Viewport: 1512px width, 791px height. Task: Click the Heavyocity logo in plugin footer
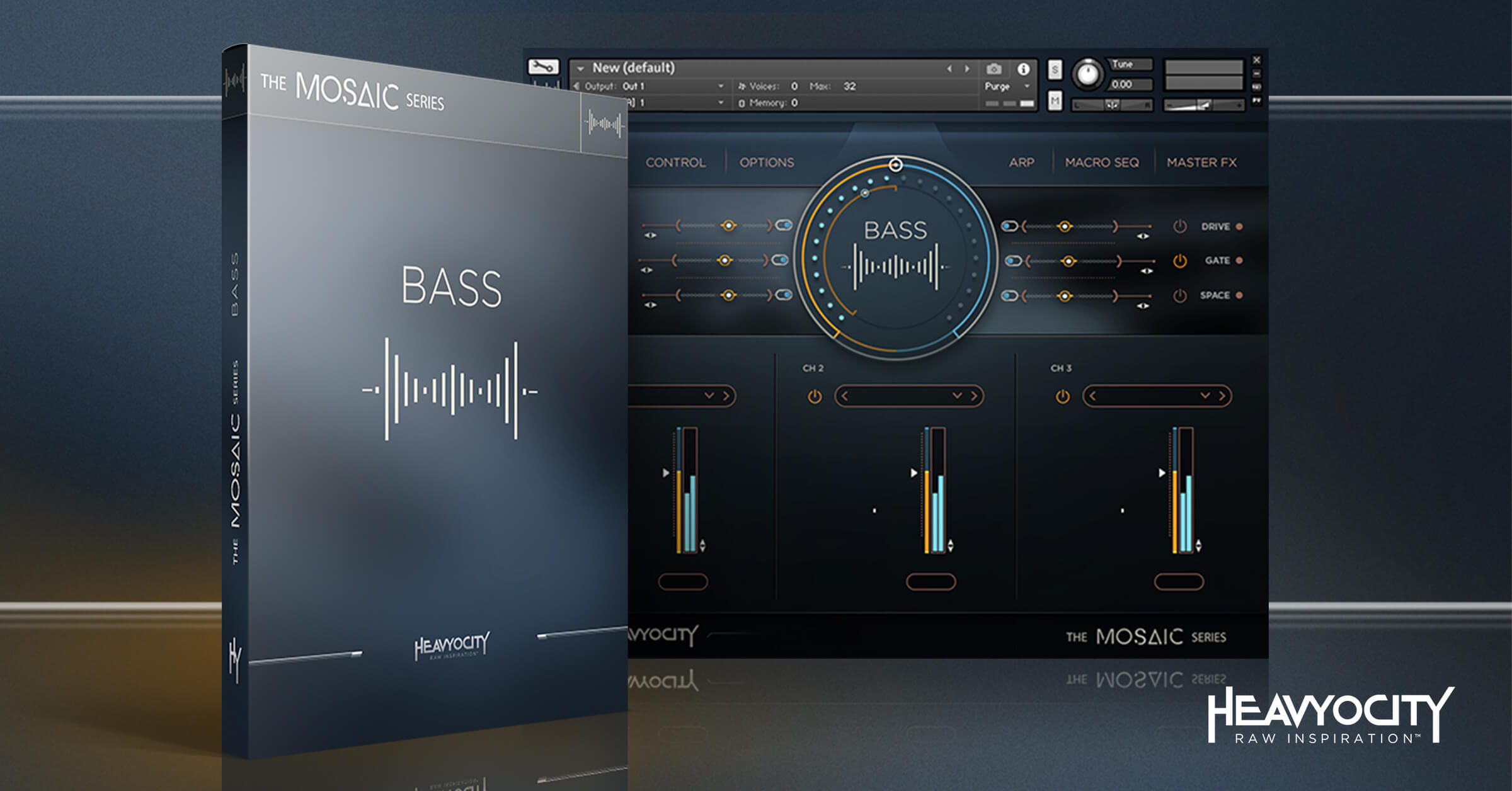tap(663, 634)
